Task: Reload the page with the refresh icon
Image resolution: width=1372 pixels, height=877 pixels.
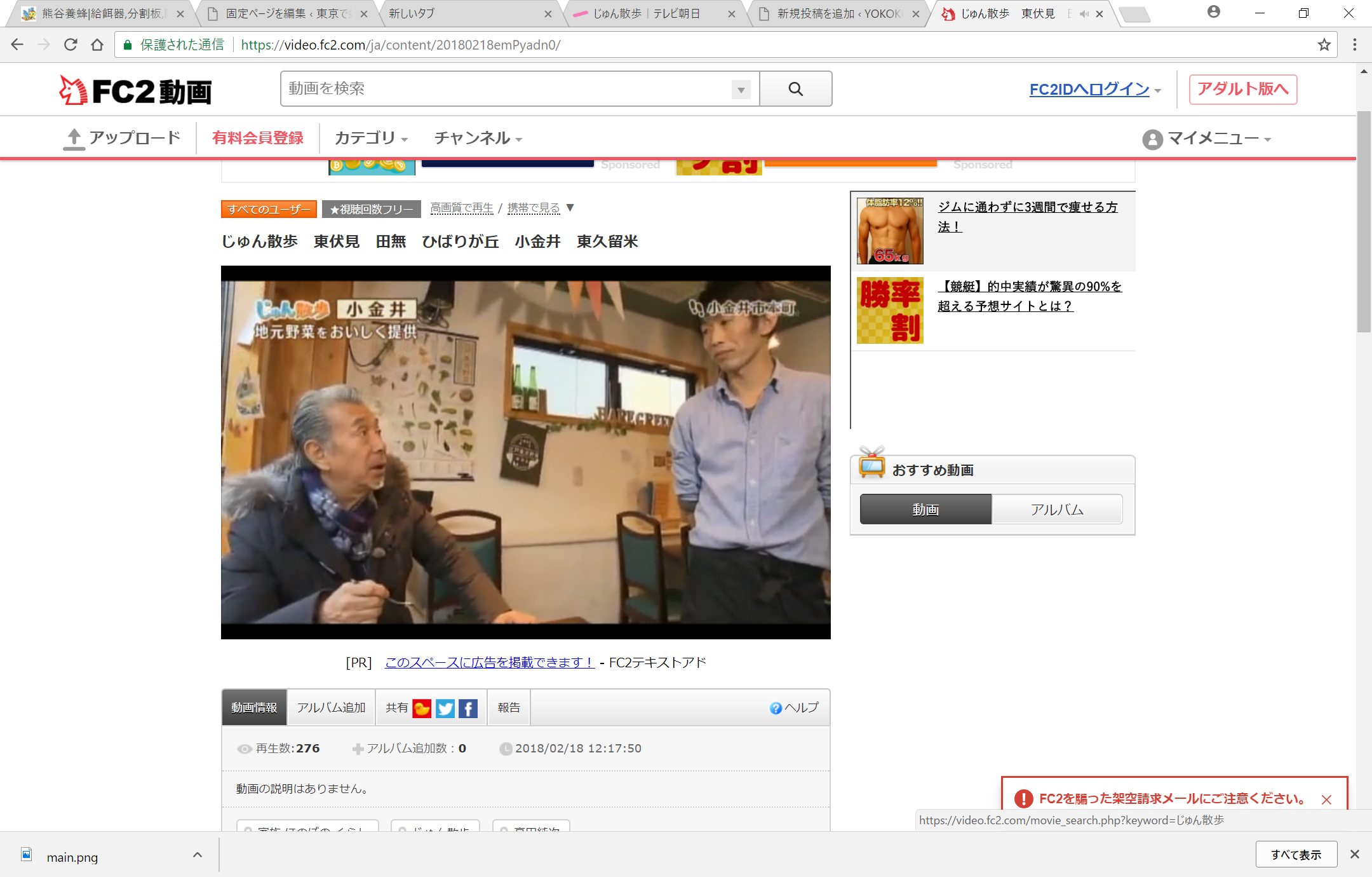Action: pos(71,44)
